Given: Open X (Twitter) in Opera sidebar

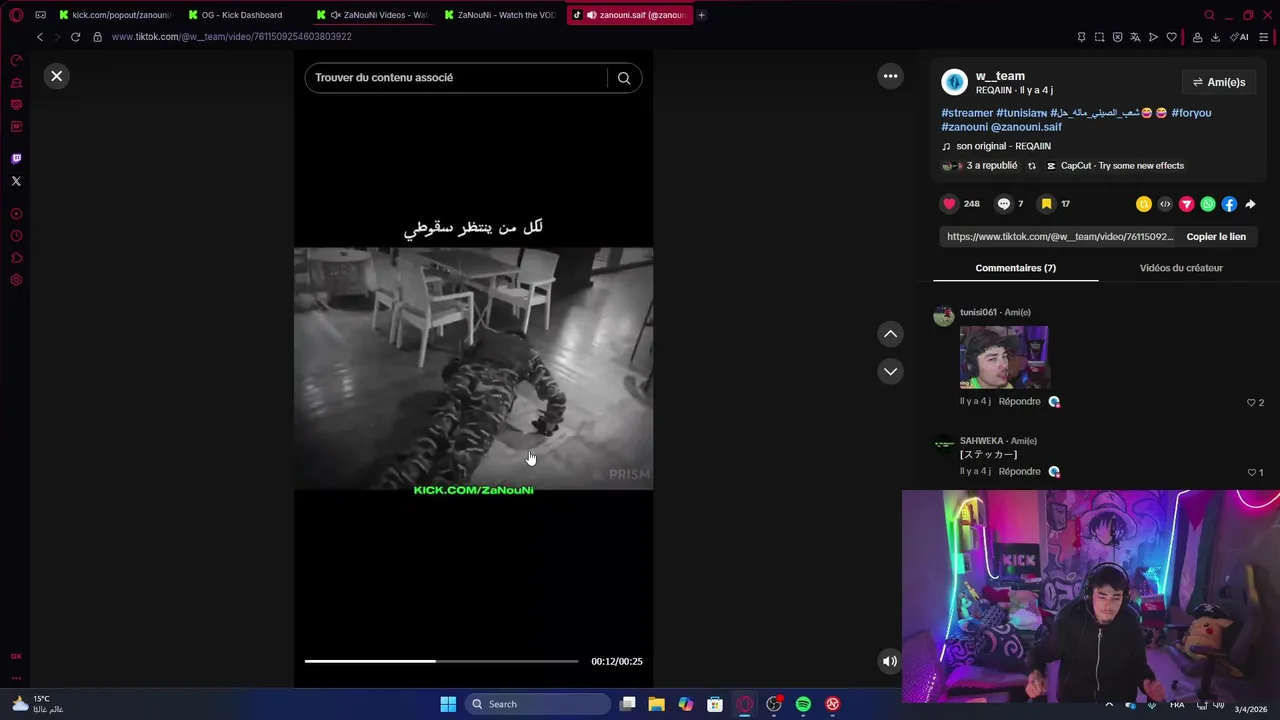Looking at the screenshot, I should click(x=16, y=181).
